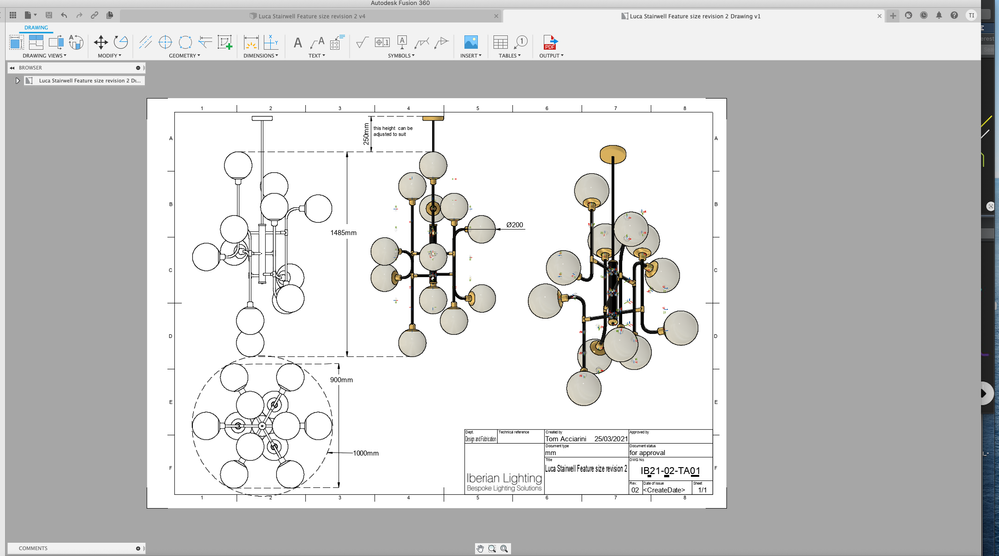Open the File menu document icon
Screen dimensions: 999x556
tap(29, 15)
